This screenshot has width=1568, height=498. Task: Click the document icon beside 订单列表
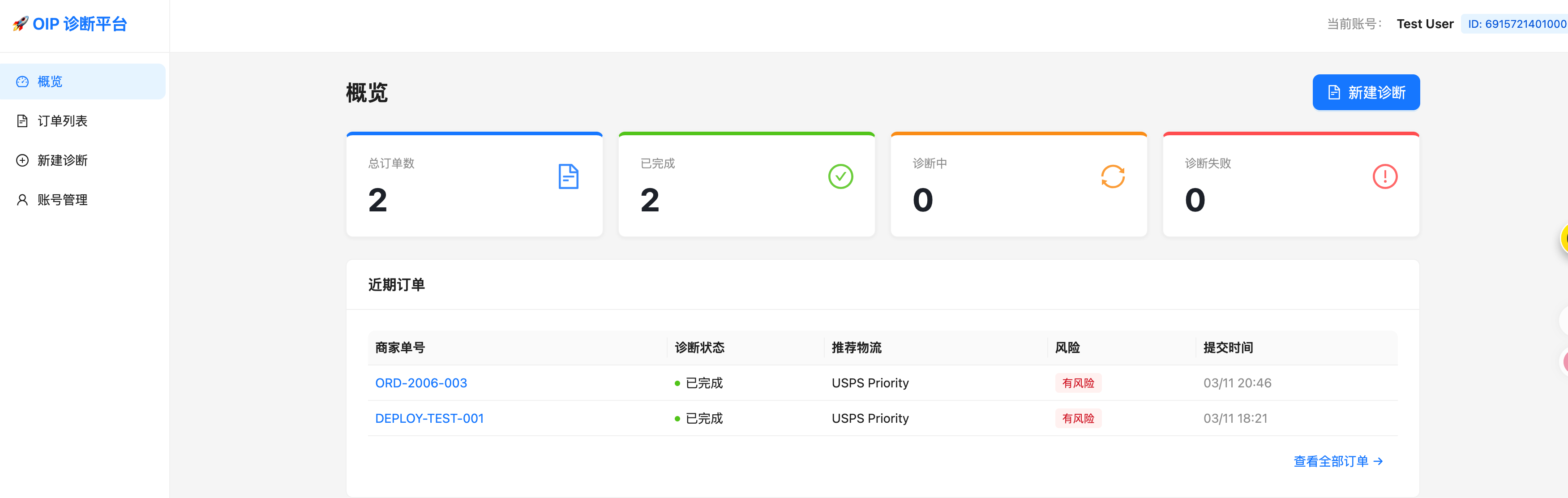(x=22, y=121)
